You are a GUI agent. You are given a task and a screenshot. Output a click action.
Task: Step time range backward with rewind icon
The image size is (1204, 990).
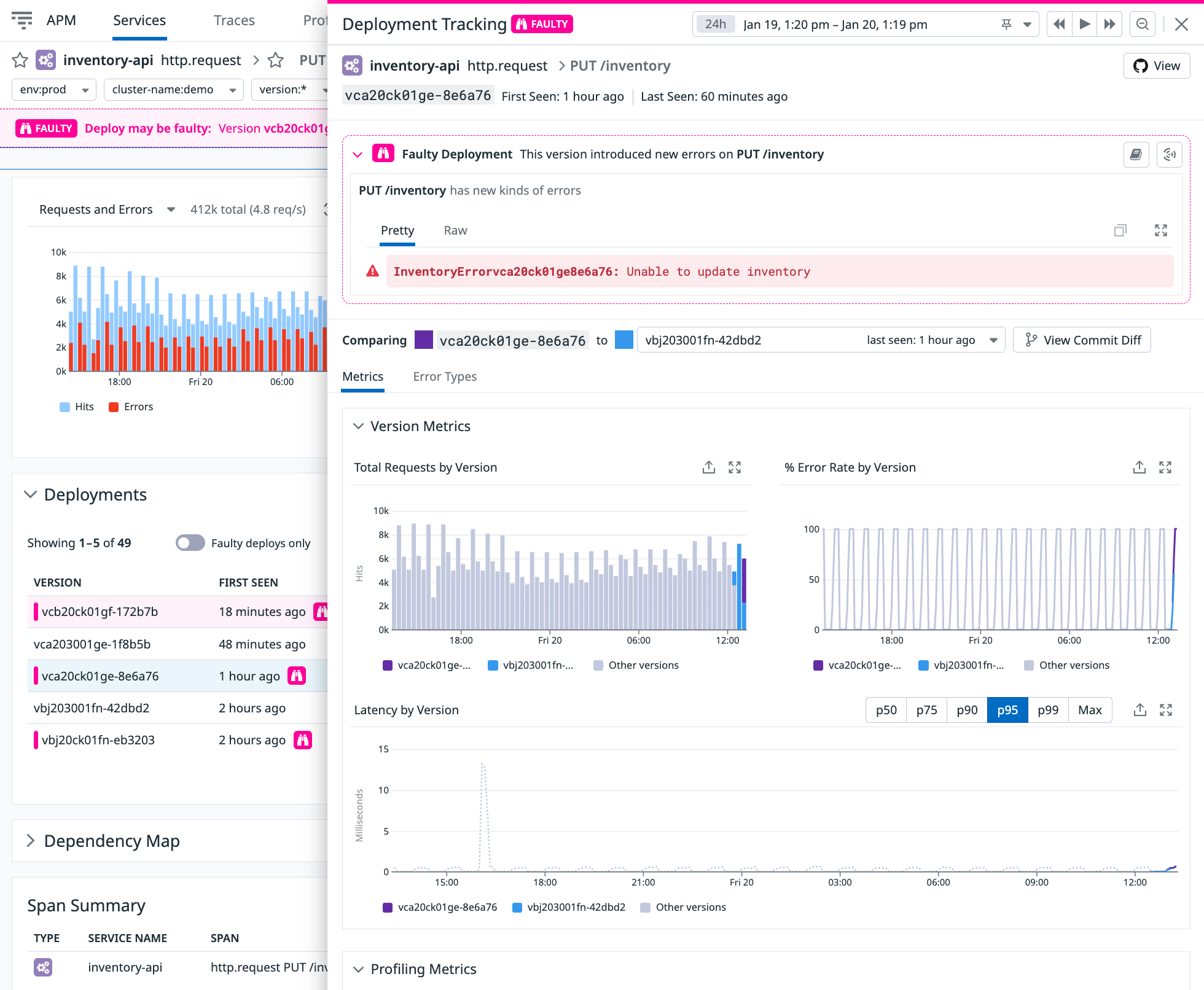[x=1059, y=25]
